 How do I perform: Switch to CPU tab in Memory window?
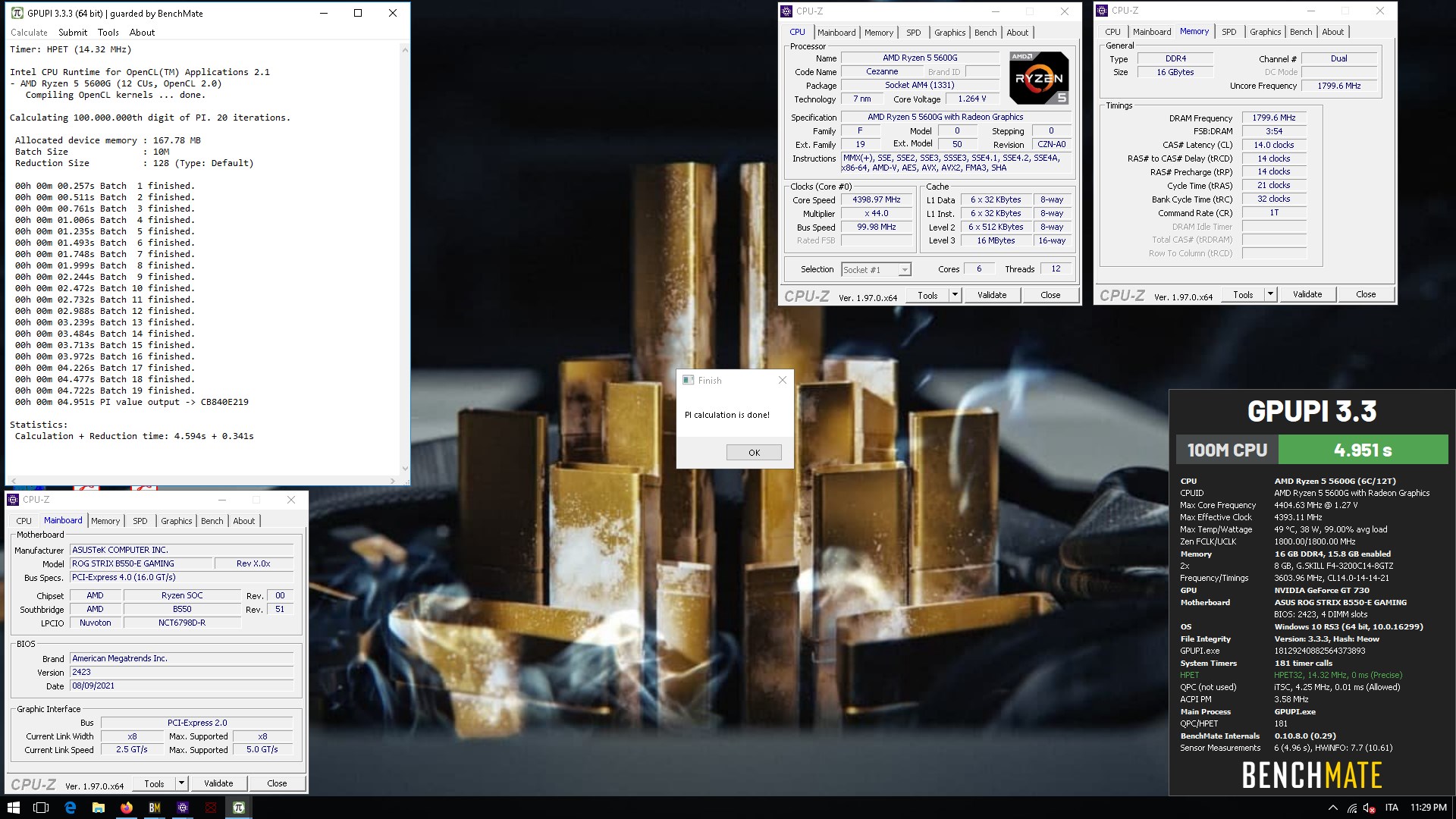(x=1112, y=32)
